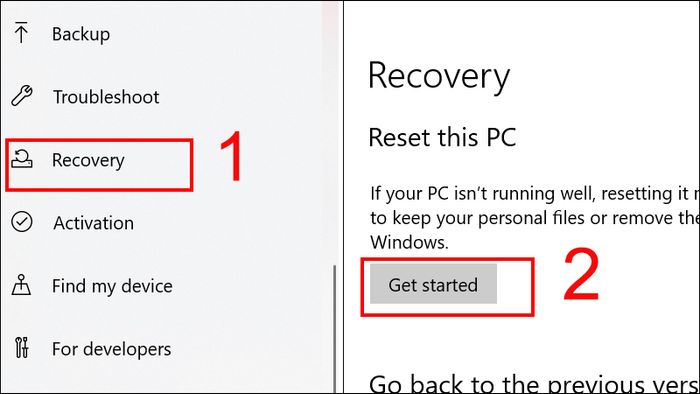Image resolution: width=700 pixels, height=394 pixels.
Task: Click the red number 2 annotation
Action: pos(581,274)
